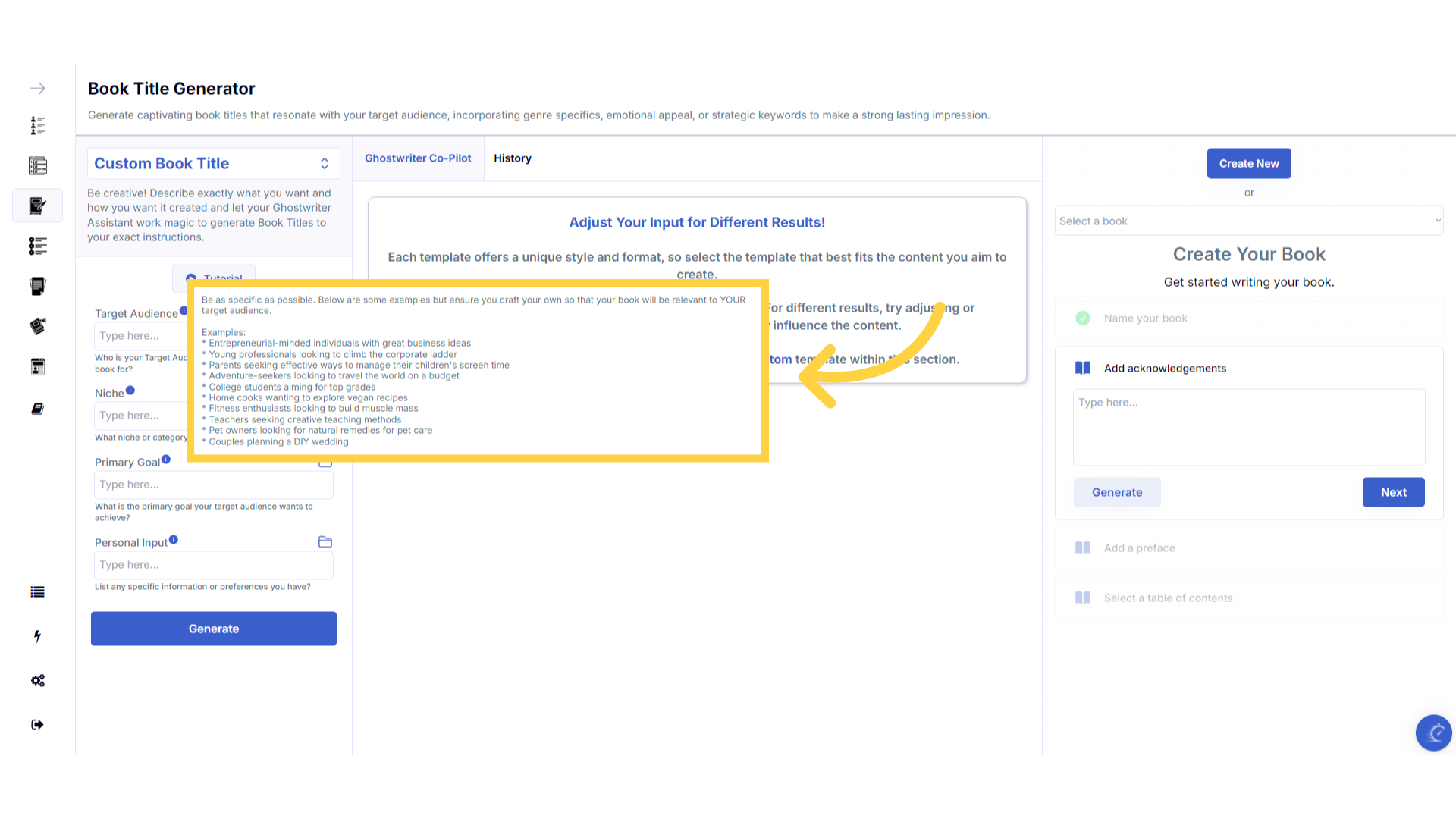Open the book icon in sidebar
Image resolution: width=1456 pixels, height=819 pixels.
coord(37,409)
